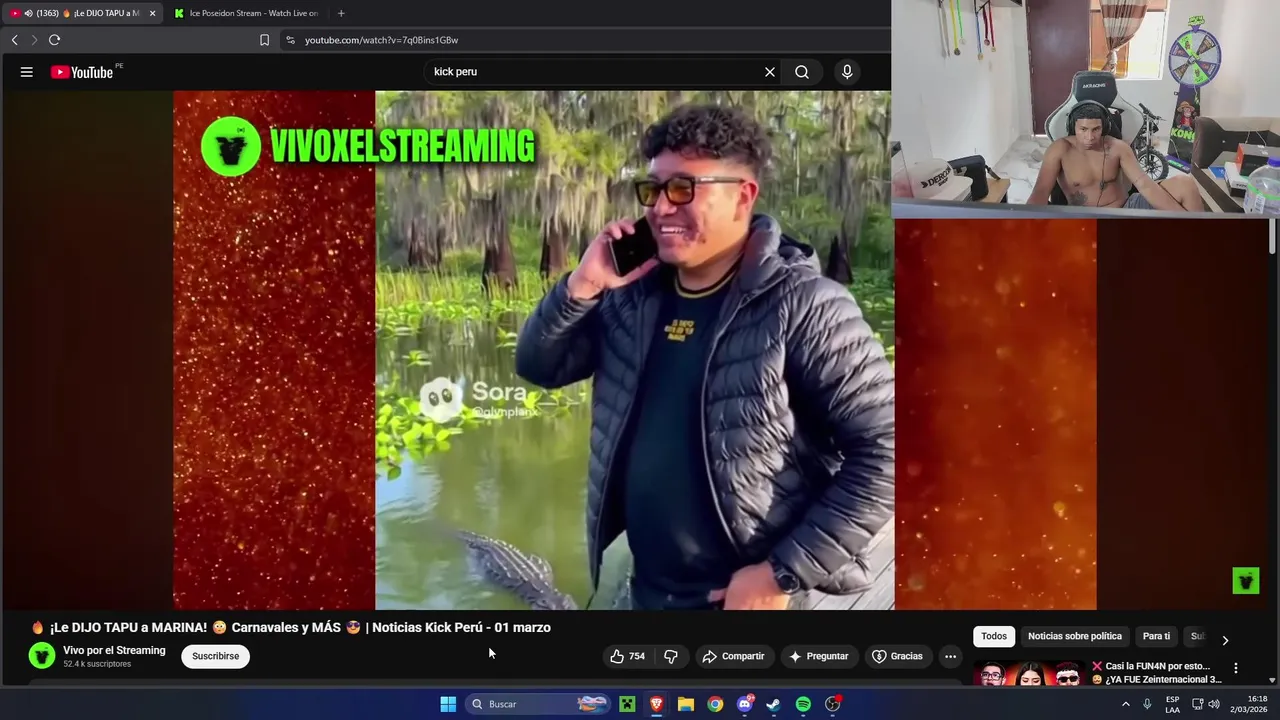Viewport: 1280px width, 720px height.
Task: Open more actions three-dot menu
Action: click(x=950, y=656)
